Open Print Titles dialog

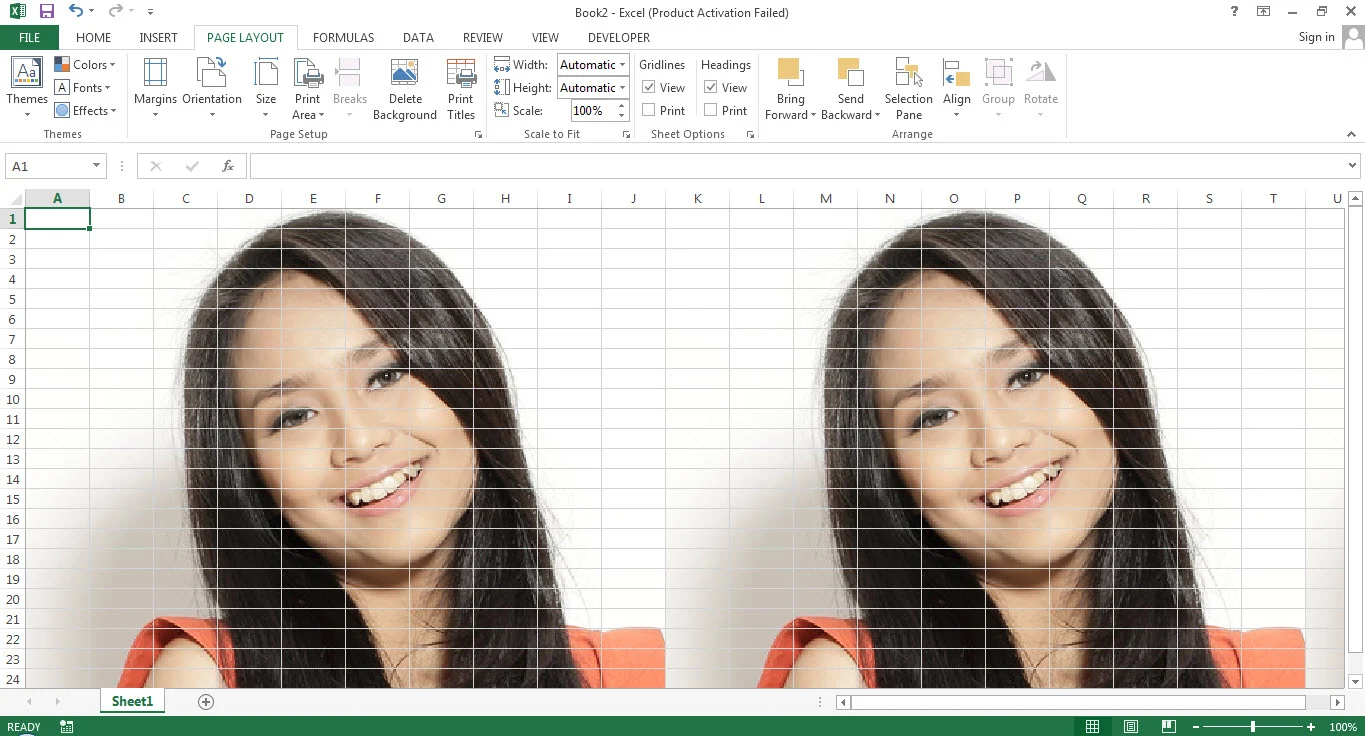tap(461, 88)
